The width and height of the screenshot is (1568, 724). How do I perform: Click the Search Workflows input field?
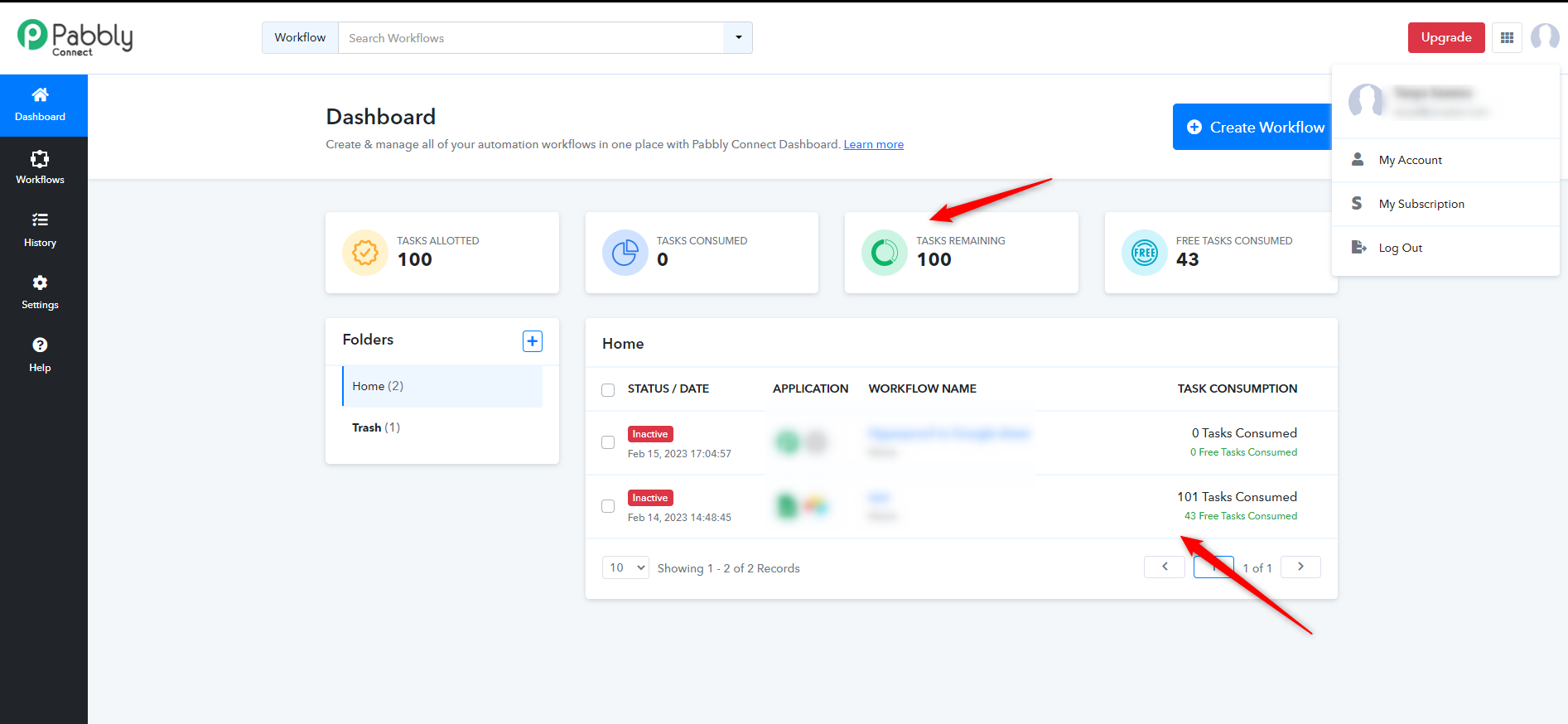coord(531,37)
